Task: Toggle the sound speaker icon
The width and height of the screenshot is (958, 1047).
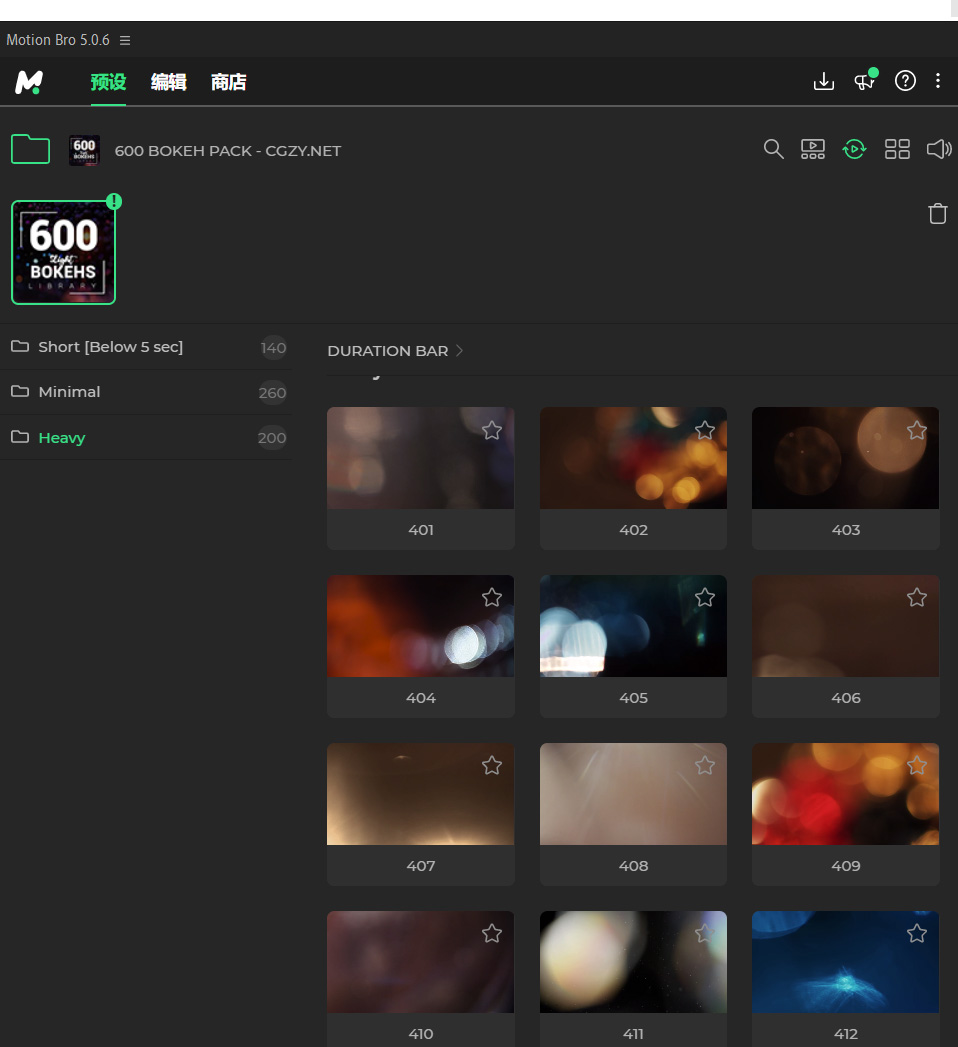Action: pos(938,149)
